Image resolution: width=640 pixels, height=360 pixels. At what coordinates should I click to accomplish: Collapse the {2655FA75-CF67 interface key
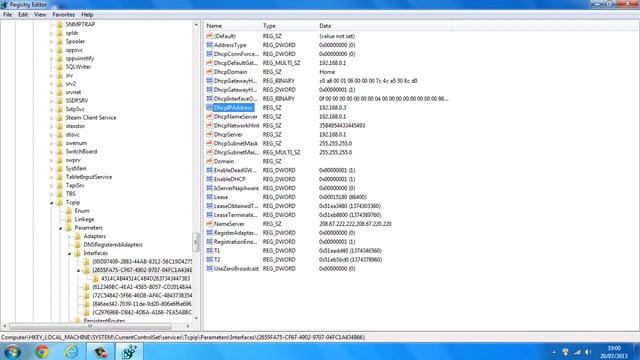click(x=79, y=271)
